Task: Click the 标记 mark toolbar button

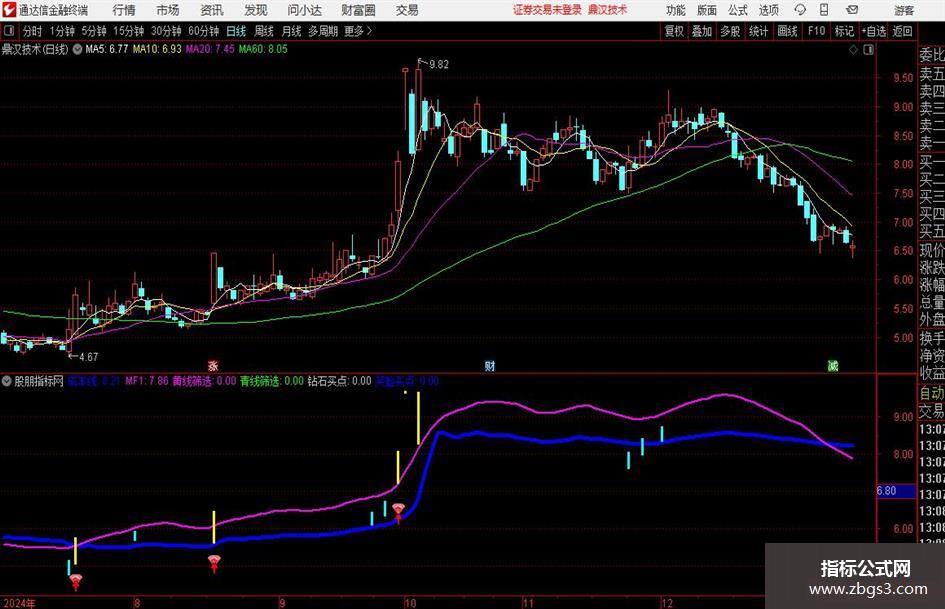Action: click(x=844, y=31)
